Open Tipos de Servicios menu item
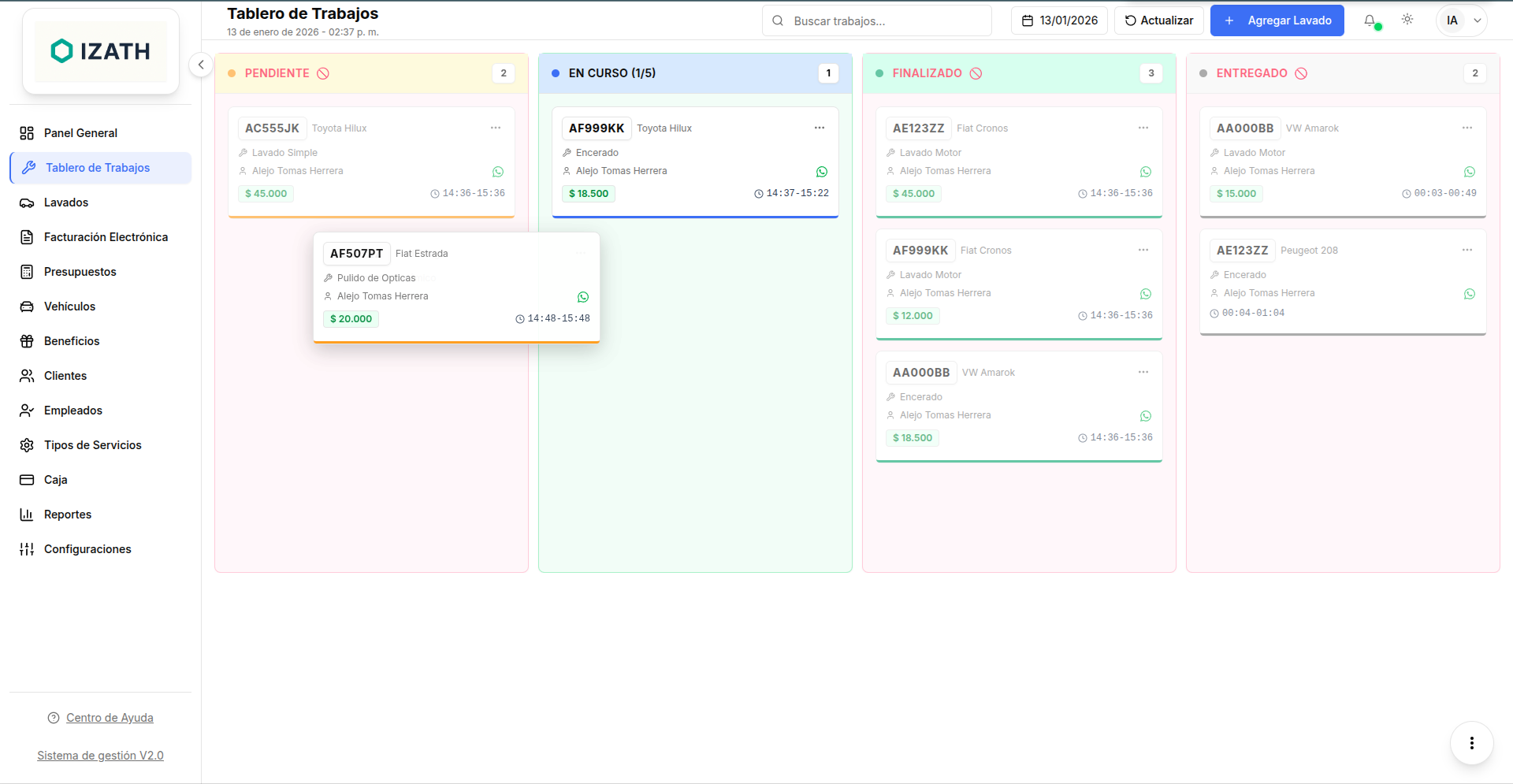1513x784 pixels. click(92, 445)
